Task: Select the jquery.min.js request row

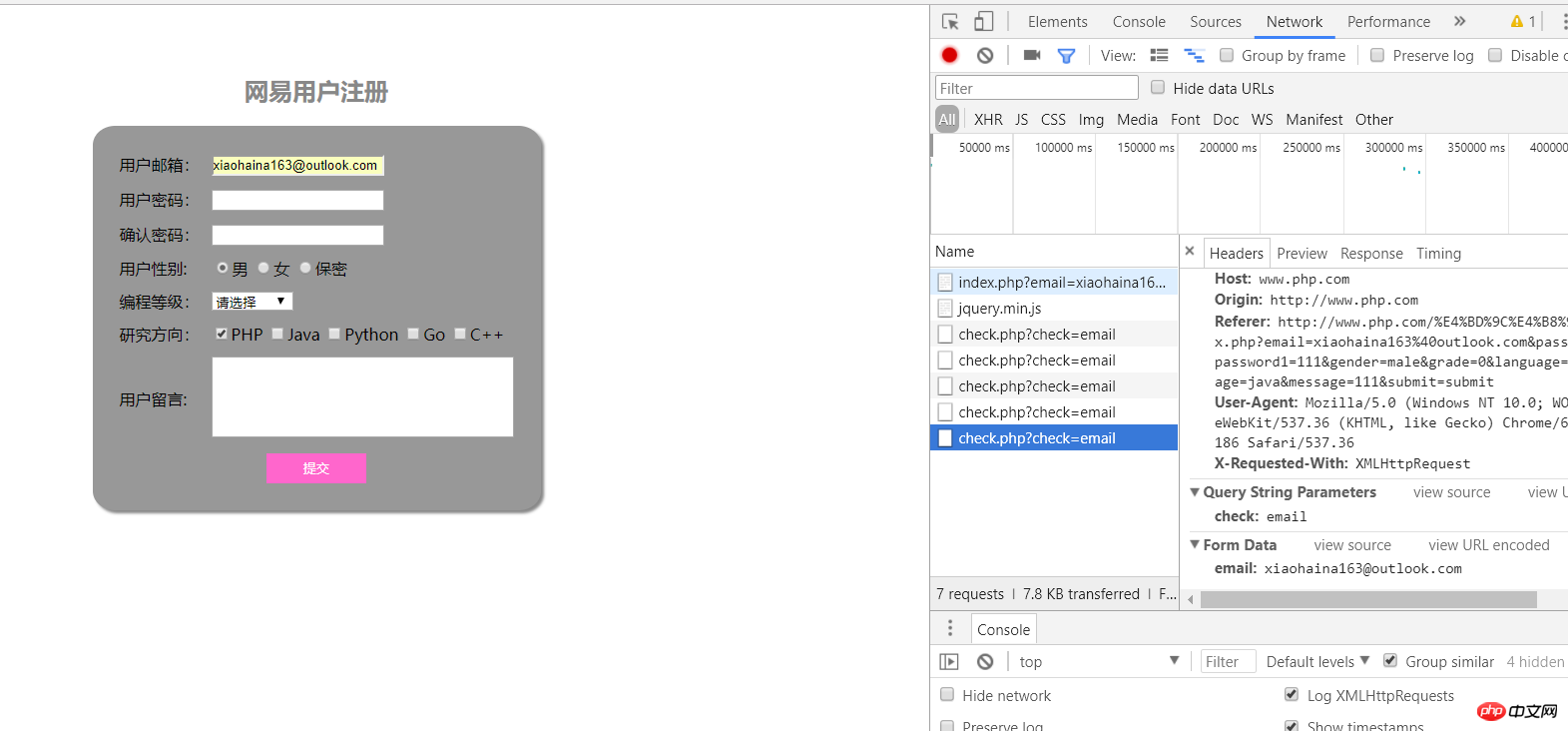Action: [x=1054, y=308]
